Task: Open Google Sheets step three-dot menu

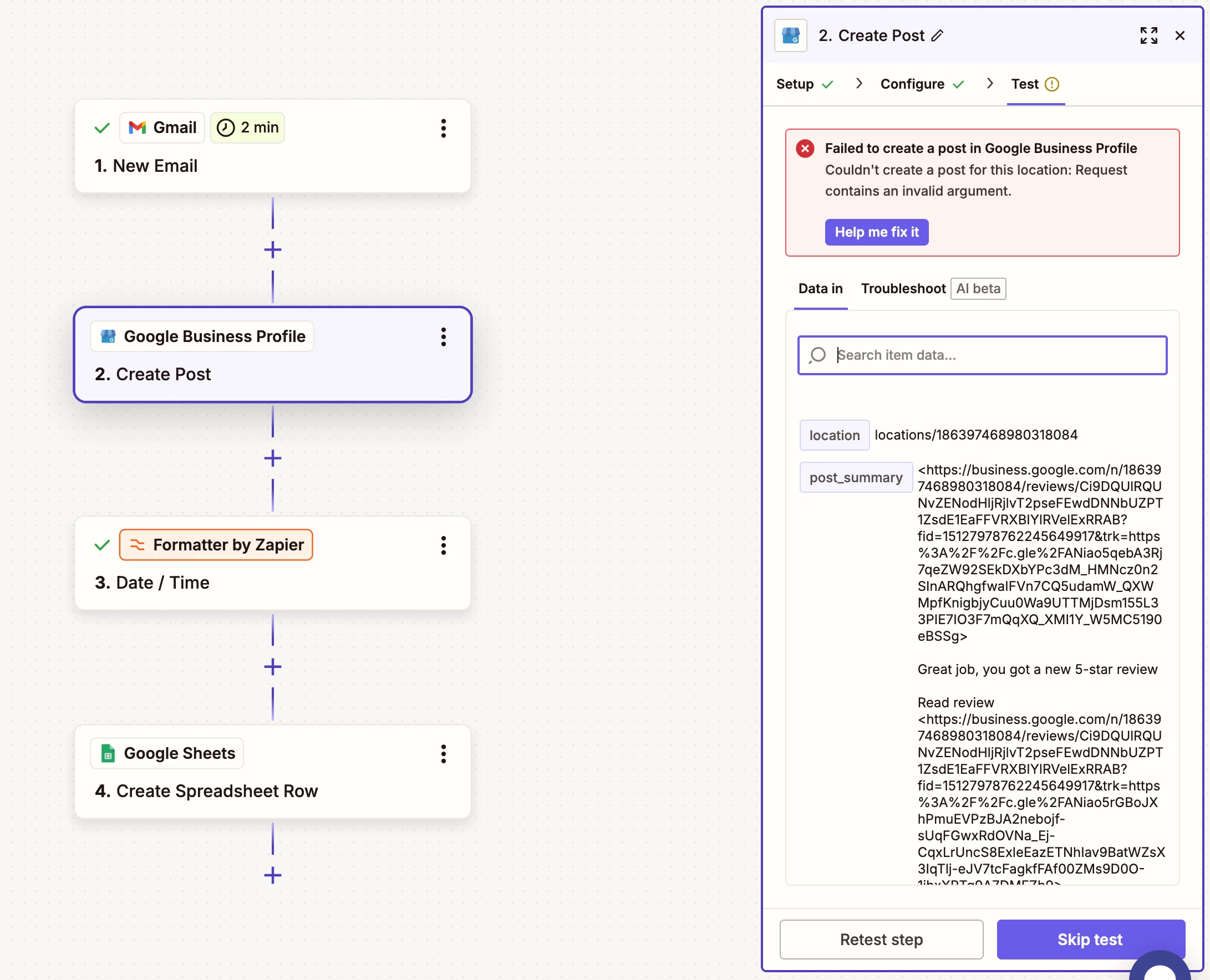Action: point(443,754)
